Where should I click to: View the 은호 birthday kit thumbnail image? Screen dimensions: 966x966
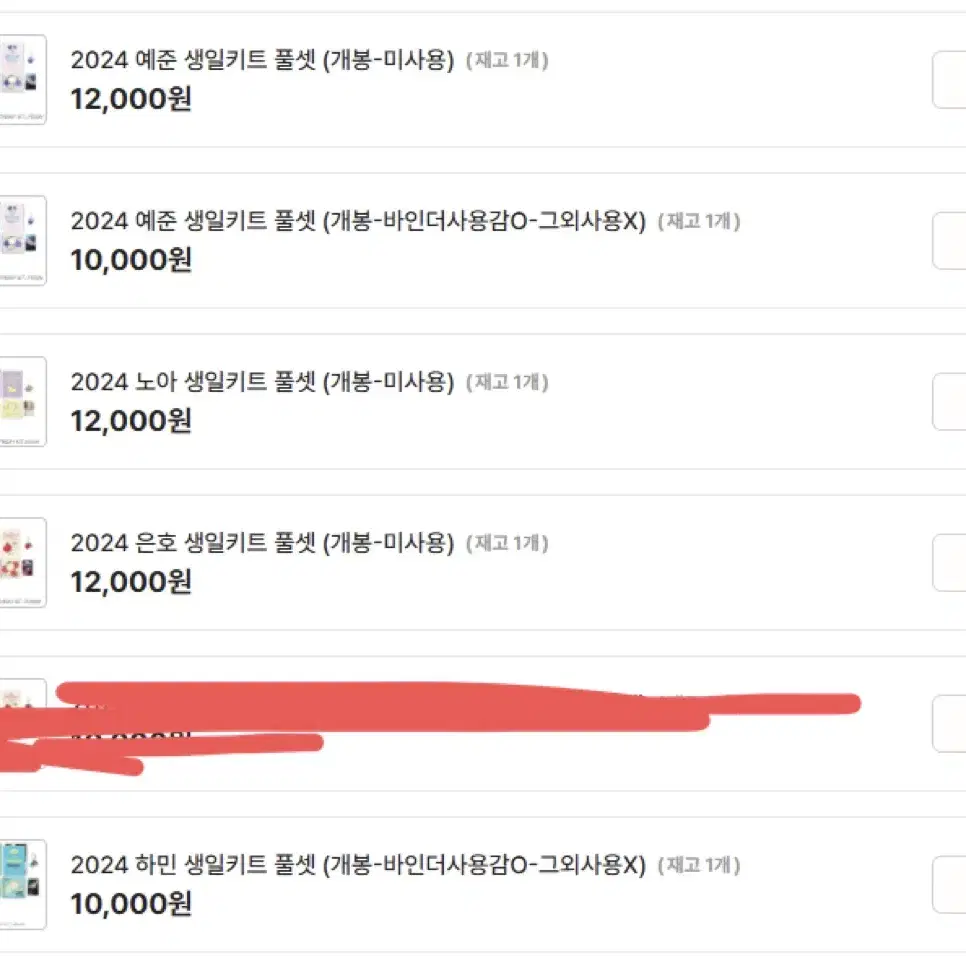[x=18, y=563]
